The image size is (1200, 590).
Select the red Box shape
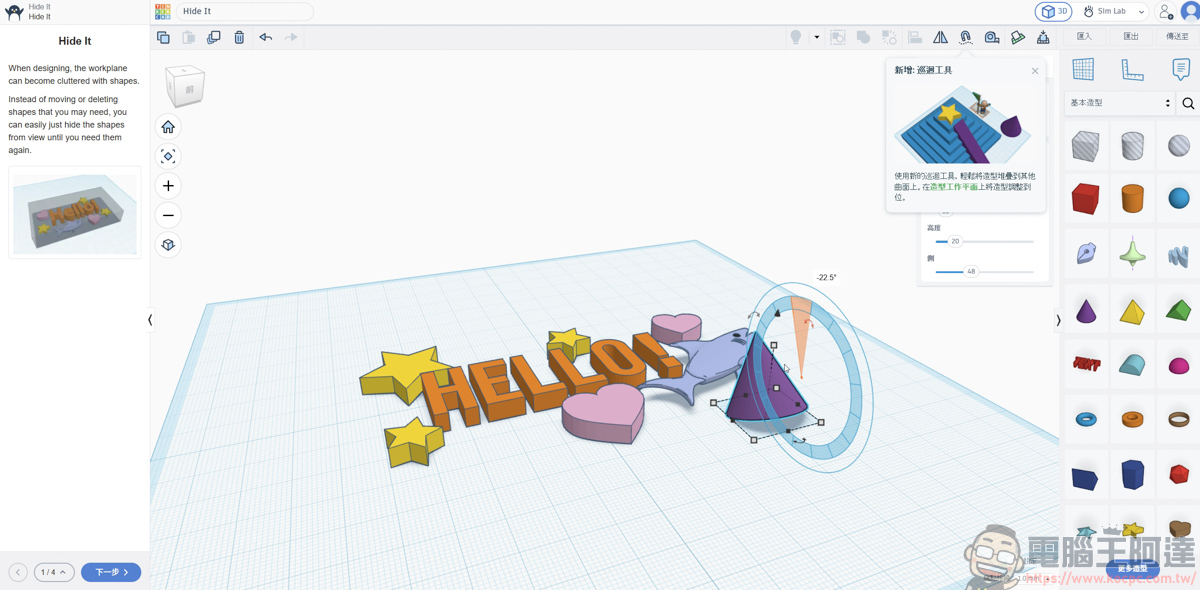(1085, 198)
